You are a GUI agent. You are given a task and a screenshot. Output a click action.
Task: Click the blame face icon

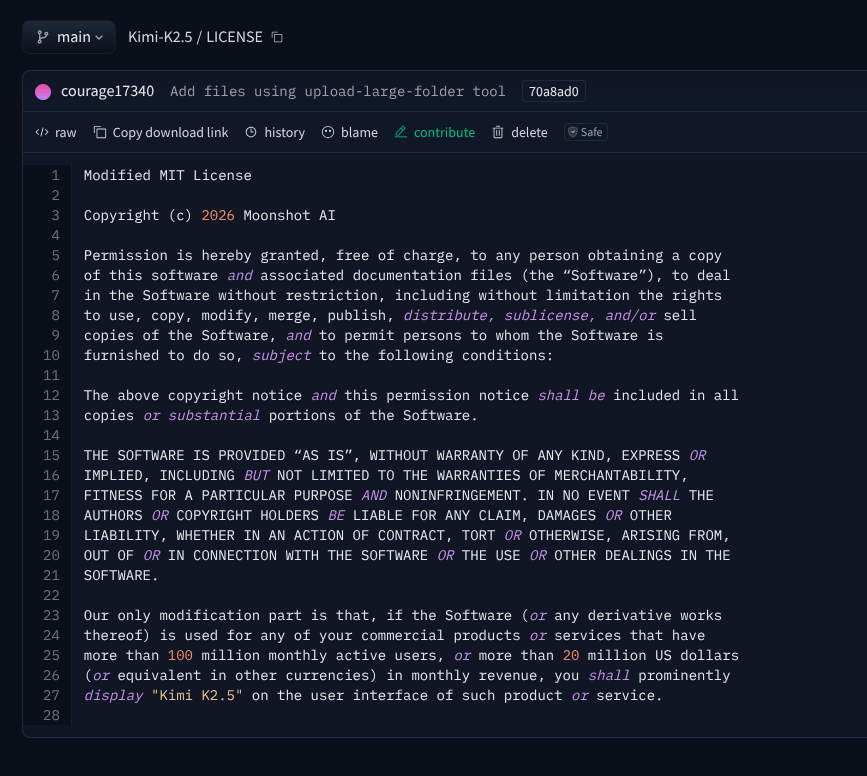click(327, 132)
